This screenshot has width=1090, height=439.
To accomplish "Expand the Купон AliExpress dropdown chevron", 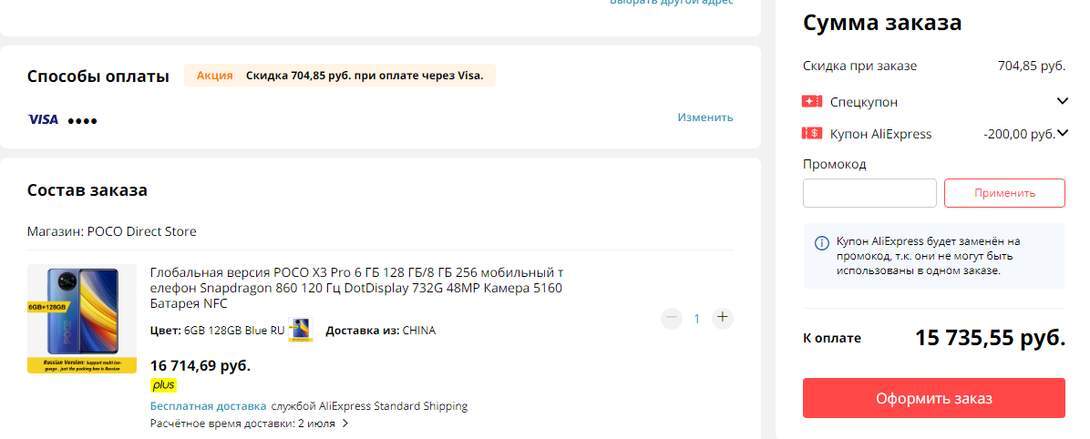I will (1062, 133).
